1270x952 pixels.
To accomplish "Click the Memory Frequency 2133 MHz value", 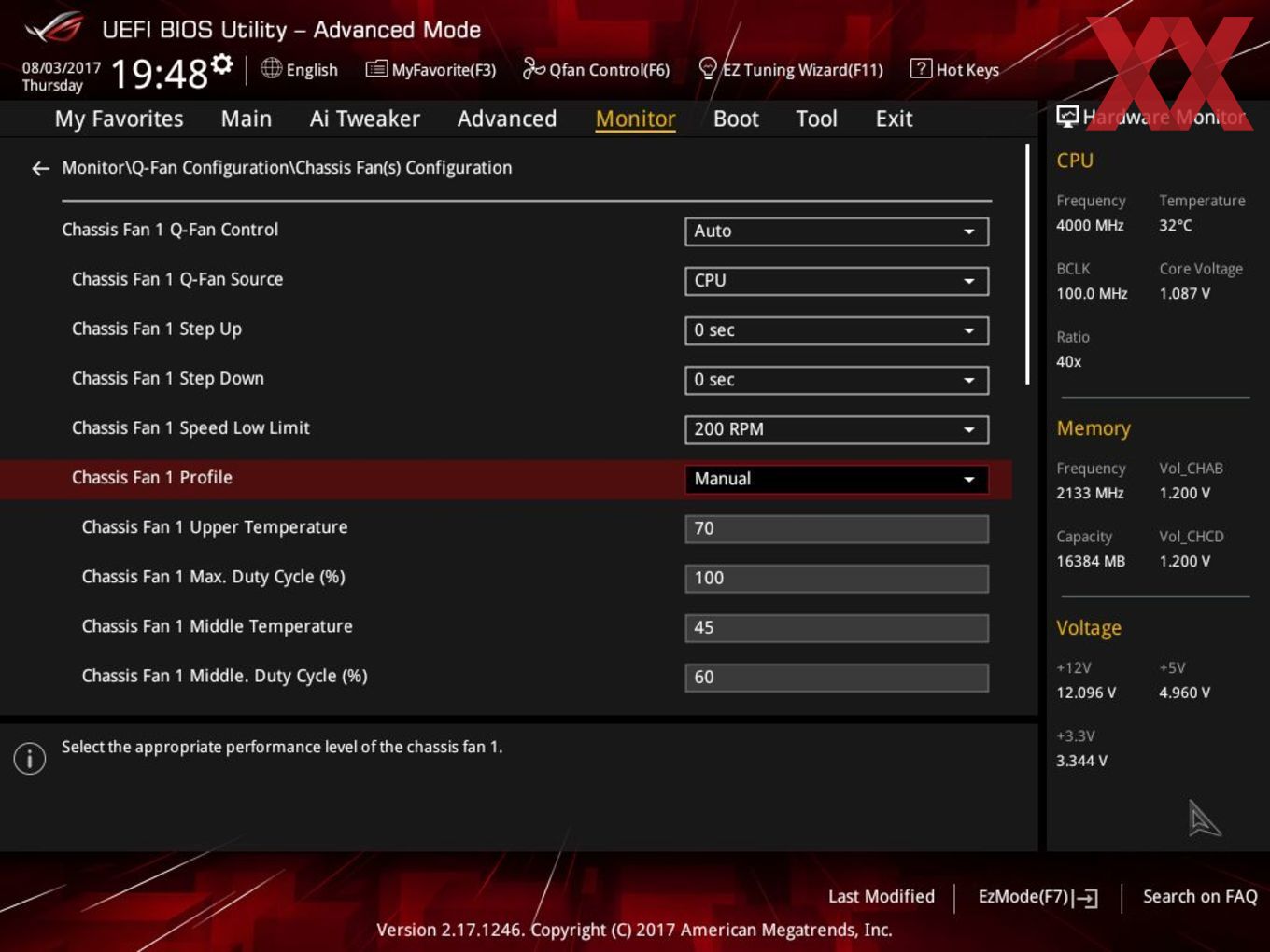I will click(1090, 493).
